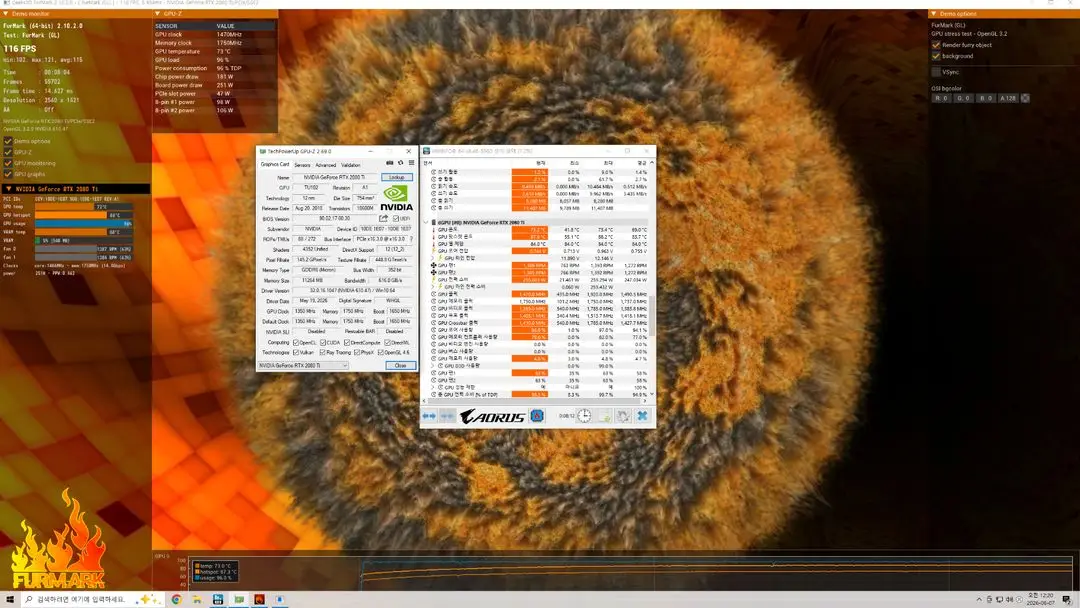Switch to the Validation tab in GPU-Z
The width and height of the screenshot is (1080, 608).
[x=351, y=165]
